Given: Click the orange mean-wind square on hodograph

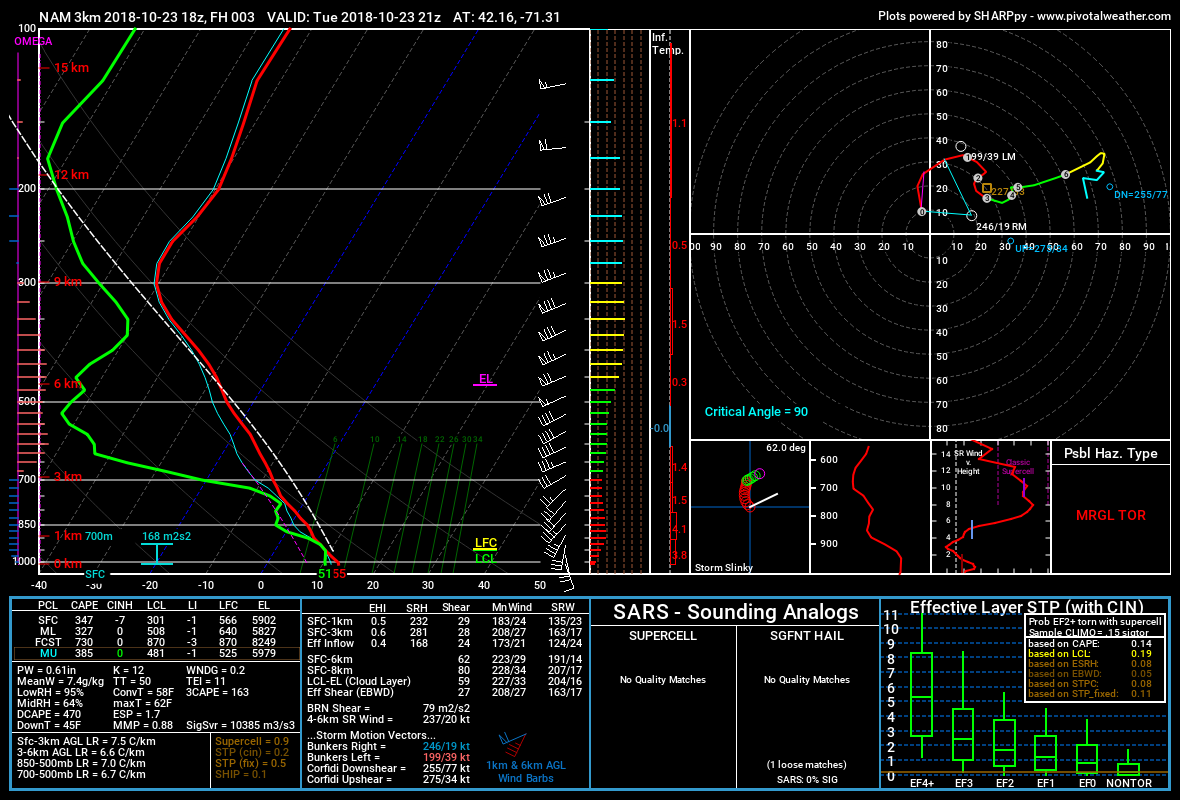Looking at the screenshot, I should 987,188.
